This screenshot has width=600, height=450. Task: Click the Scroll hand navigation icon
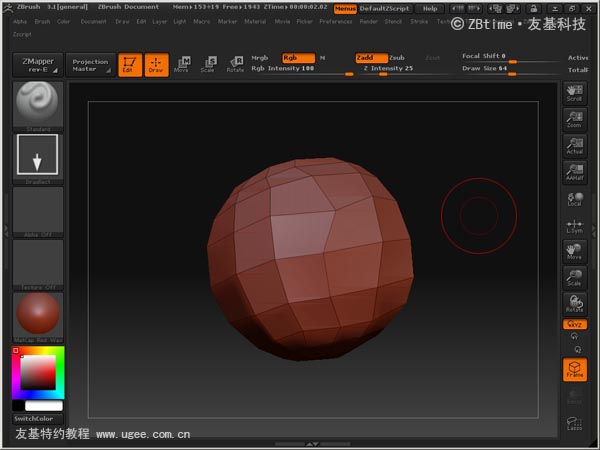coord(574,93)
